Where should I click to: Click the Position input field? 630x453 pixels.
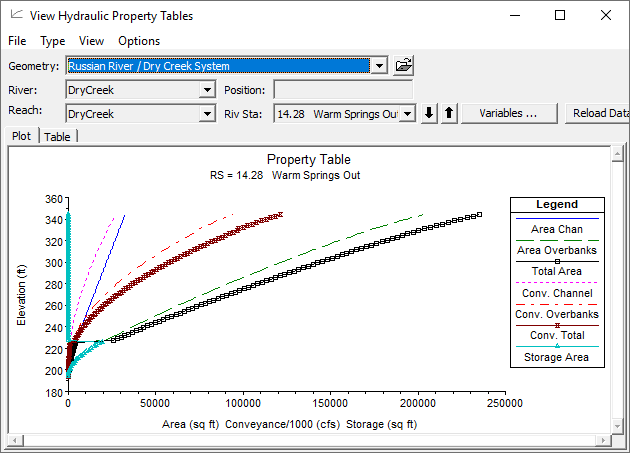coord(344,90)
